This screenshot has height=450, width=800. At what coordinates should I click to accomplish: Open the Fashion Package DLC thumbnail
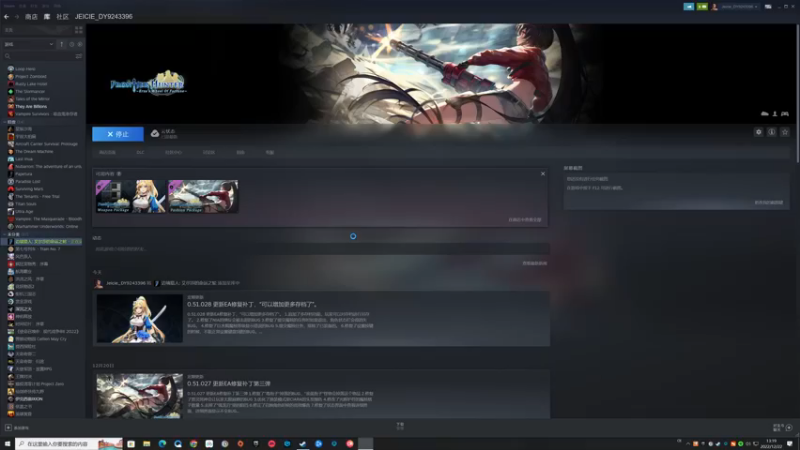[x=203, y=196]
